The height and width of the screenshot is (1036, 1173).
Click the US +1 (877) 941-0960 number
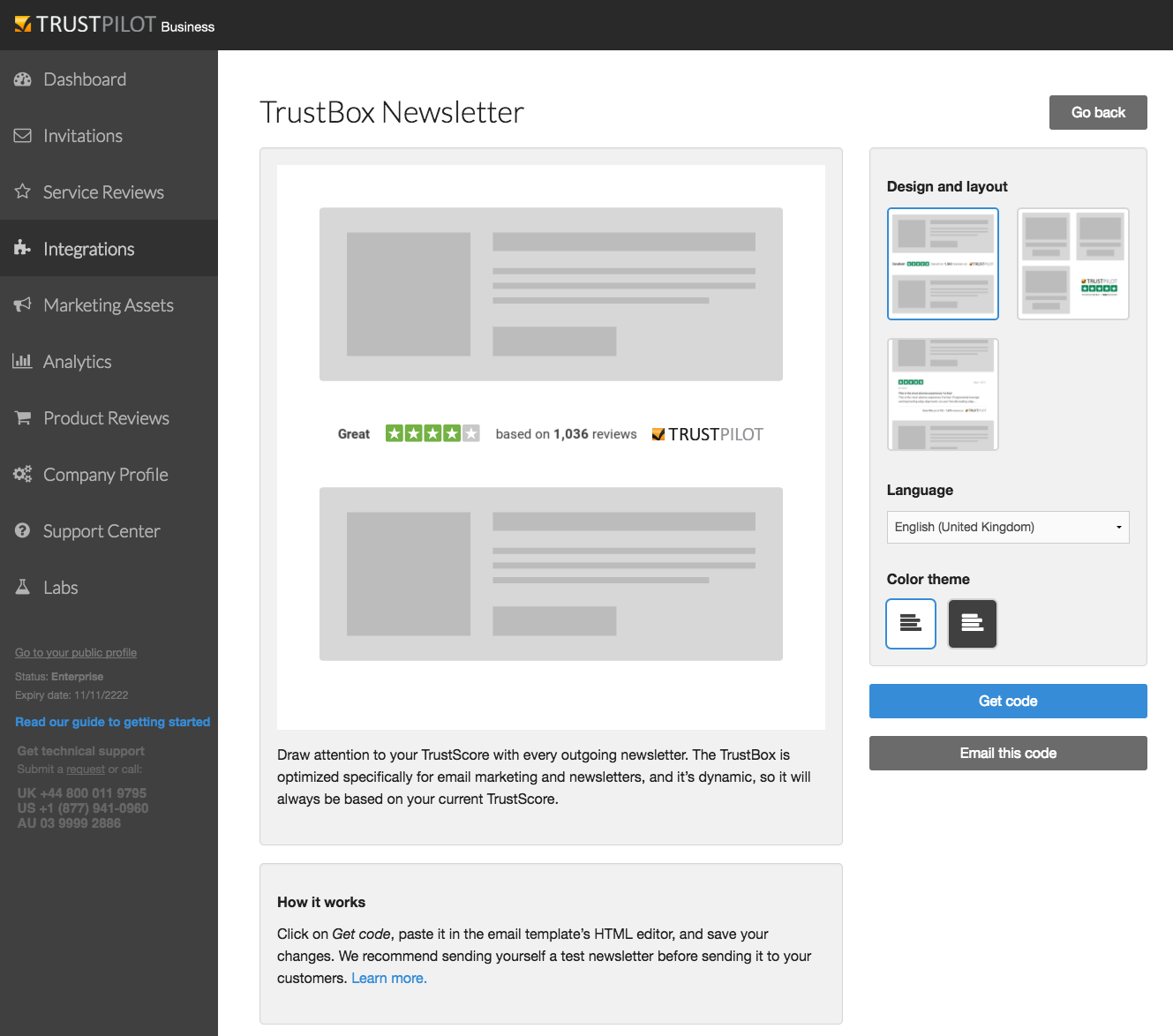pos(83,808)
